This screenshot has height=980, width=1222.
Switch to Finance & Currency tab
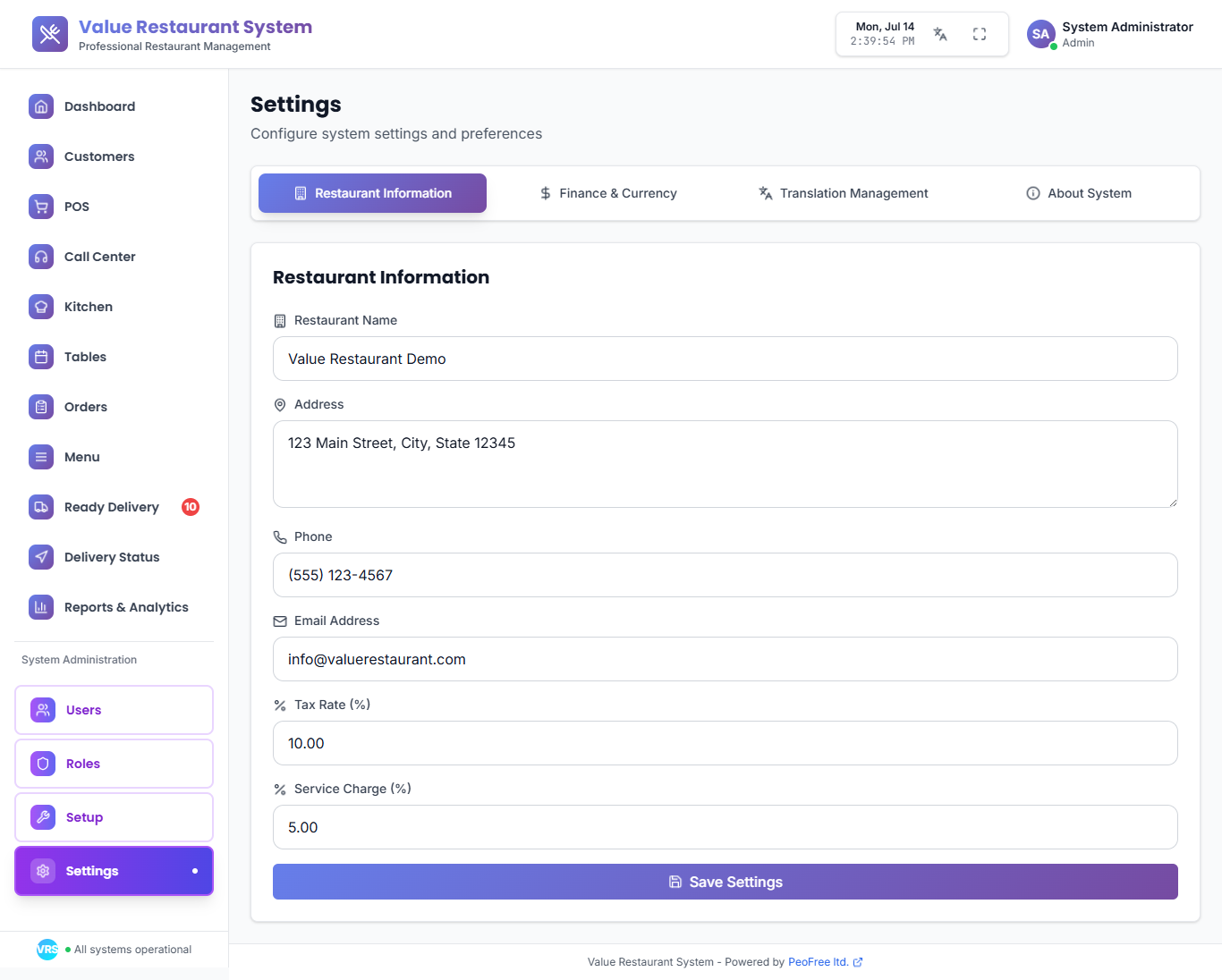608,193
